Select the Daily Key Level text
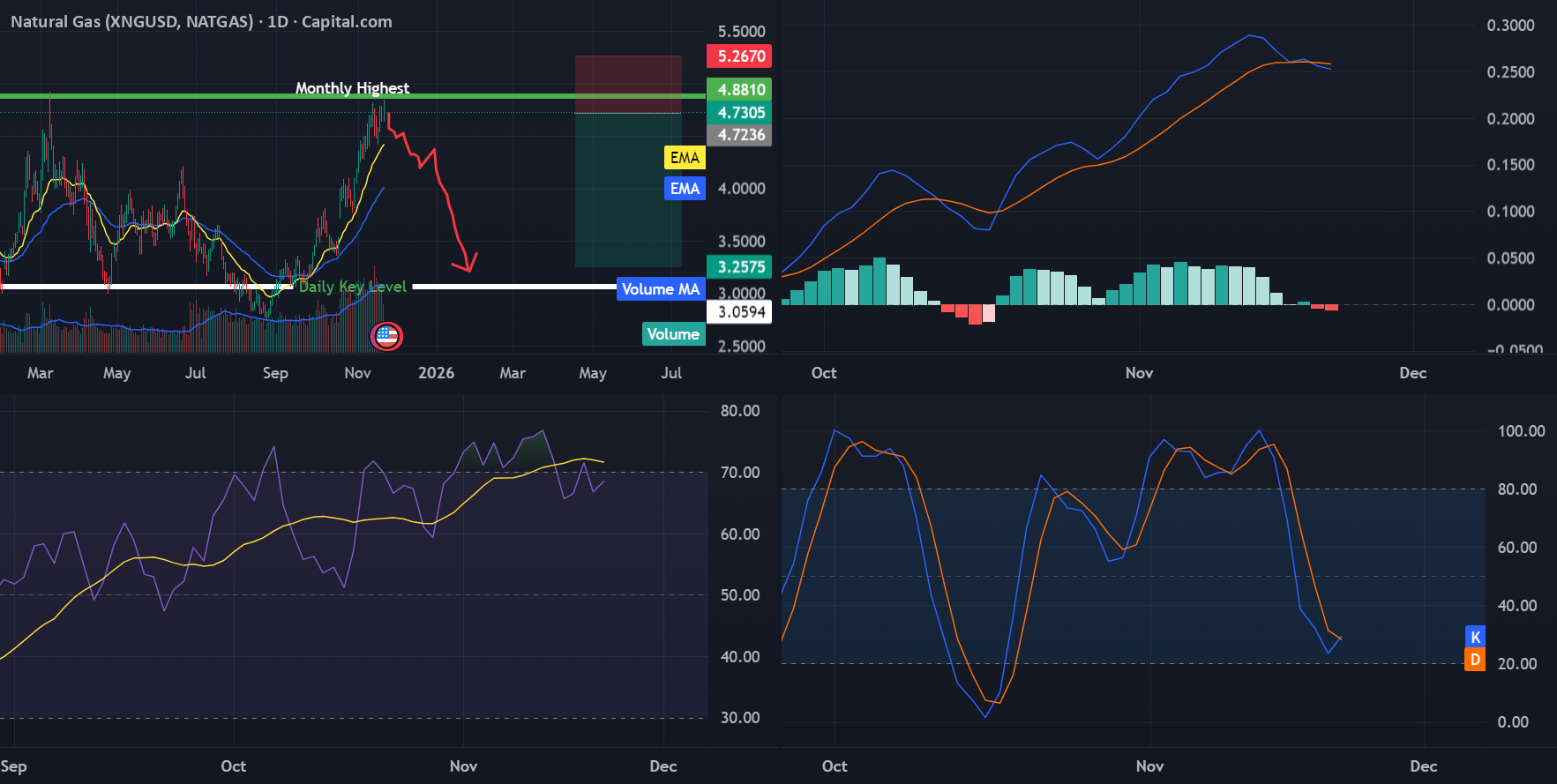The width and height of the screenshot is (1557, 784). 353,287
